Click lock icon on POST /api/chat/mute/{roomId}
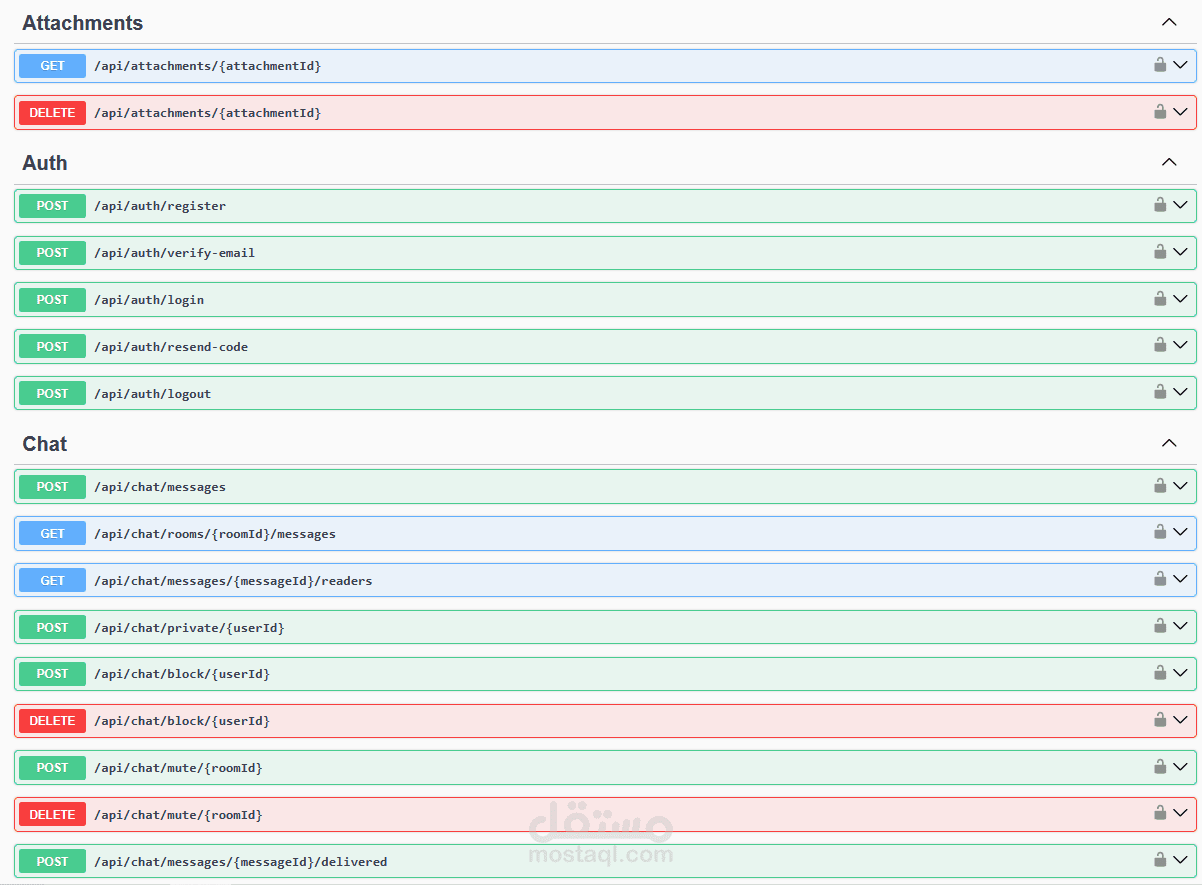The image size is (1202, 885). tap(1160, 767)
